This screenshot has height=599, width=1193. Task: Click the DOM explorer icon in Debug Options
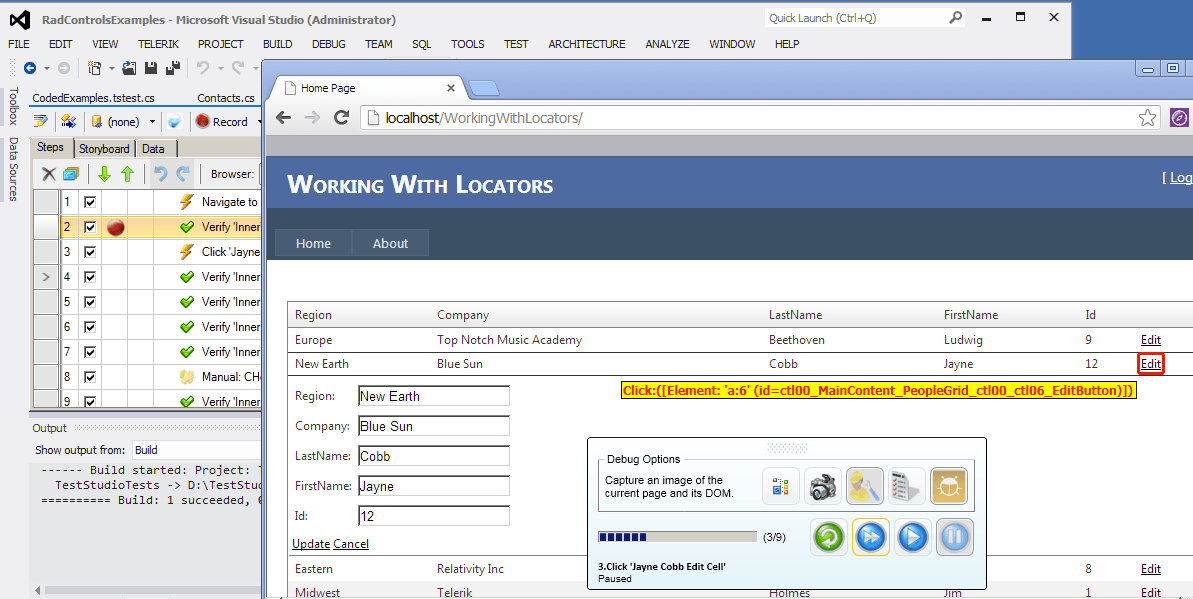(781, 486)
